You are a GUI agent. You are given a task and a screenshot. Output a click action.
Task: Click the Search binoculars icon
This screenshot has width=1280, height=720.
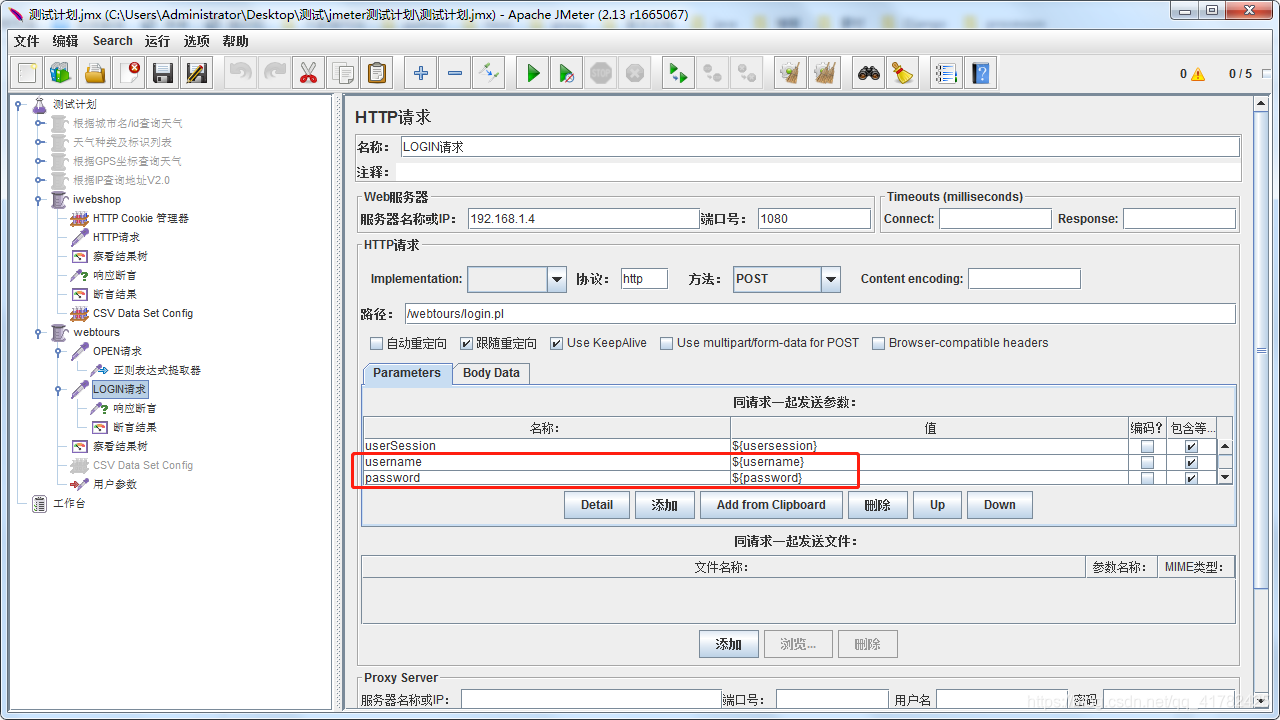point(870,73)
